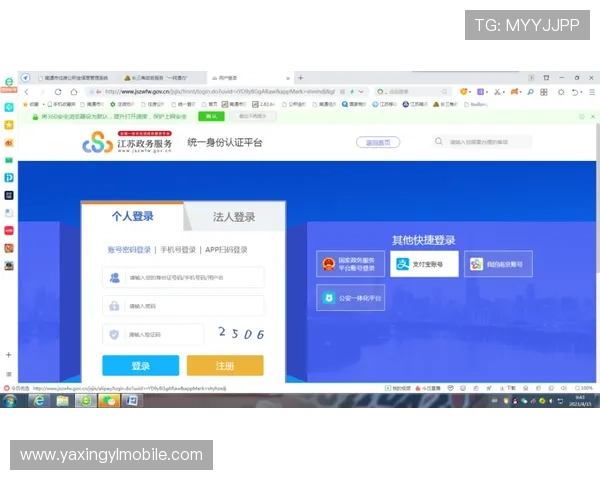This screenshot has height=480, width=600.
Task: Select the 法人登录 tab
Action: [234, 217]
